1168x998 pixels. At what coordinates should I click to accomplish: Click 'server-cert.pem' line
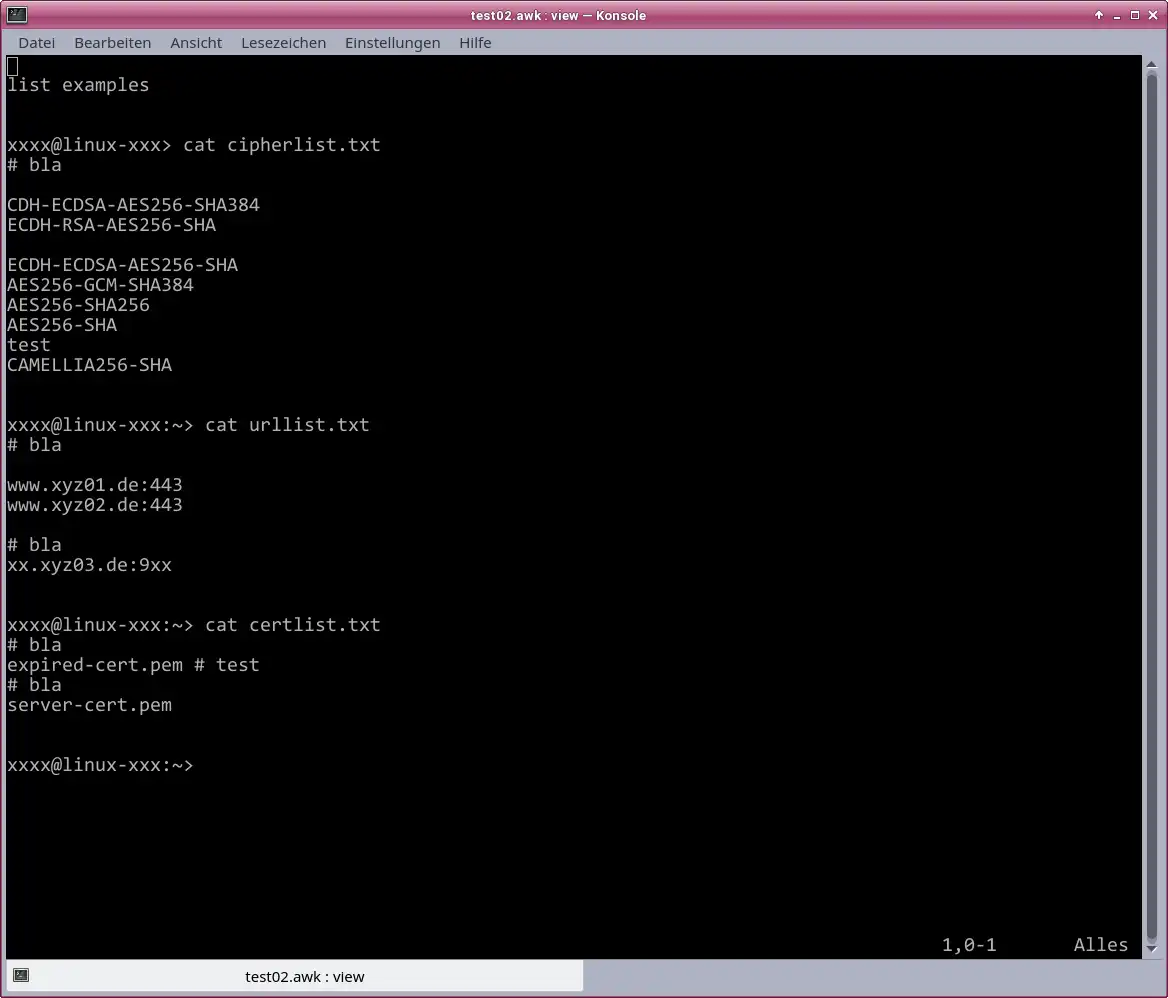pyautogui.click(x=89, y=705)
